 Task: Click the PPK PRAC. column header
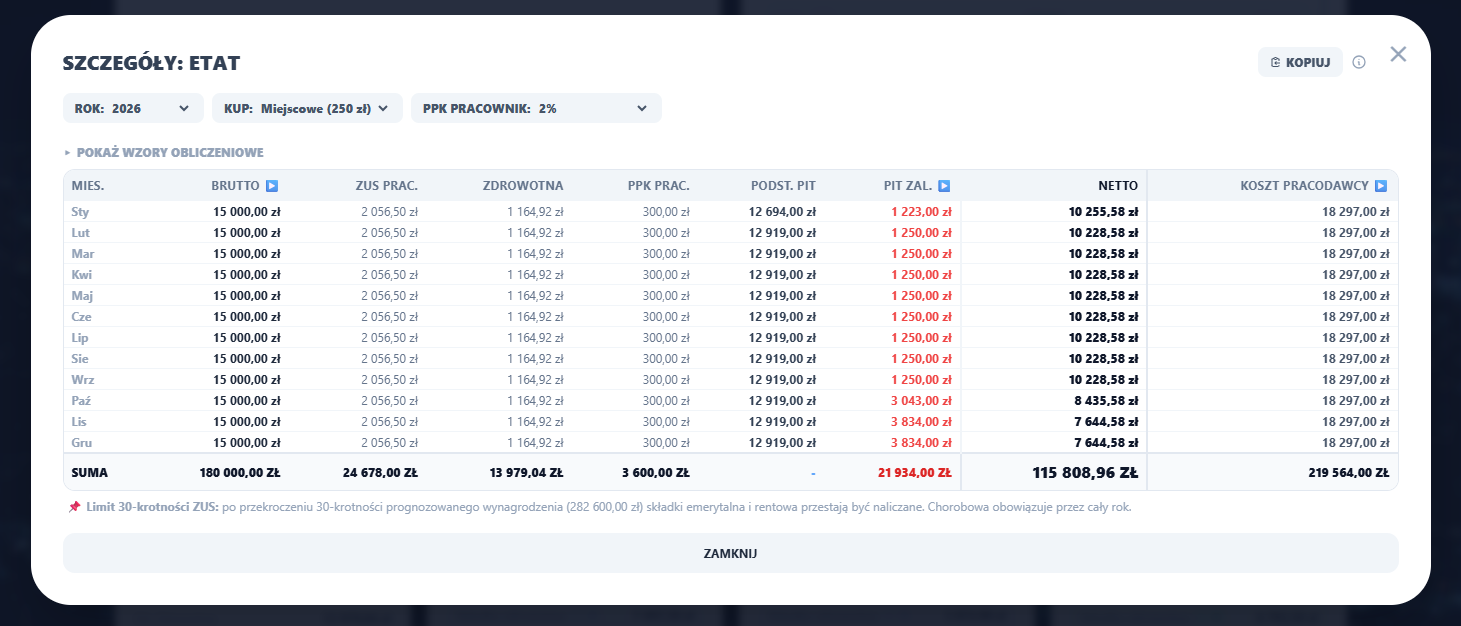(658, 185)
